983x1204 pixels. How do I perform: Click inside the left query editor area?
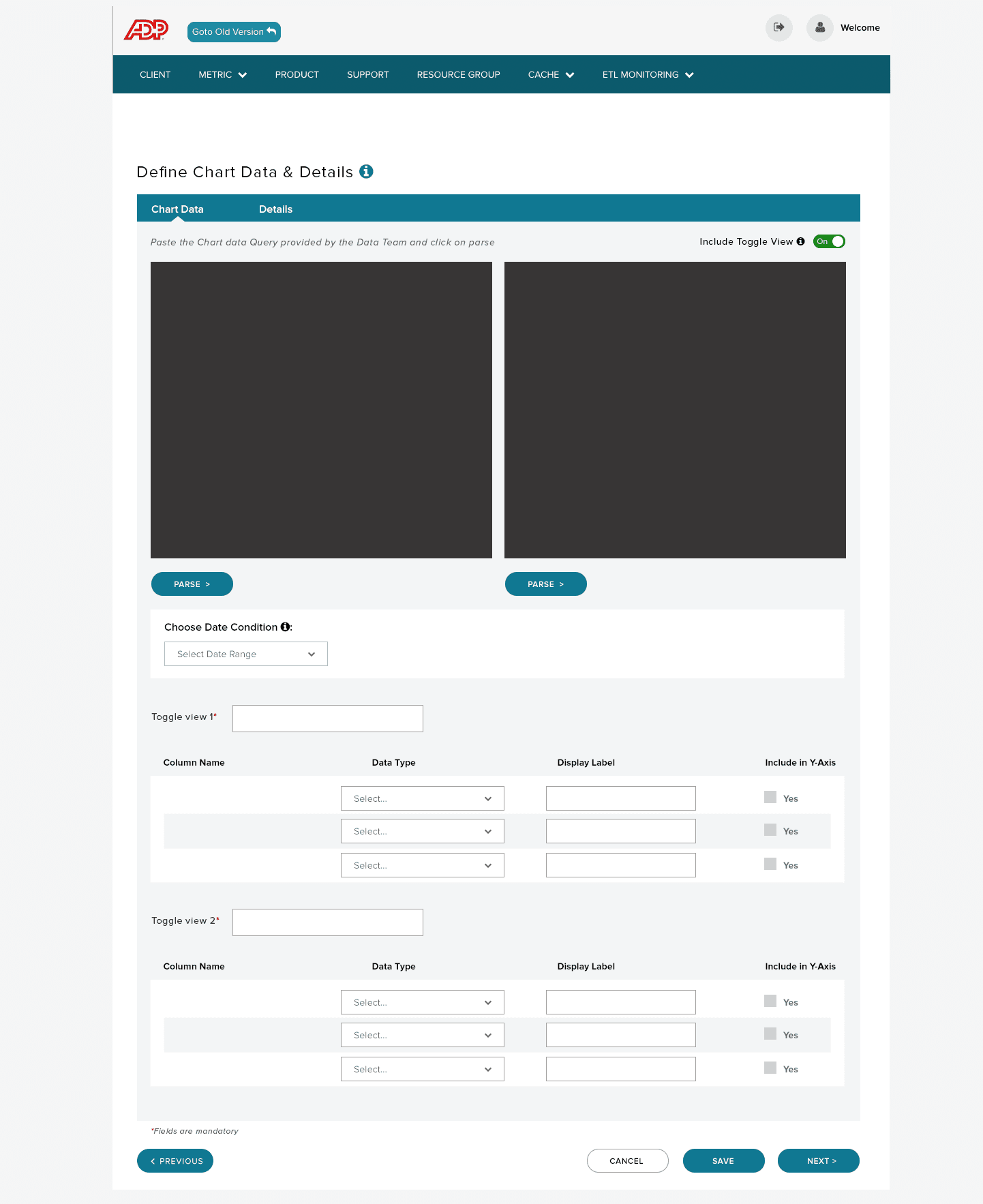(321, 410)
